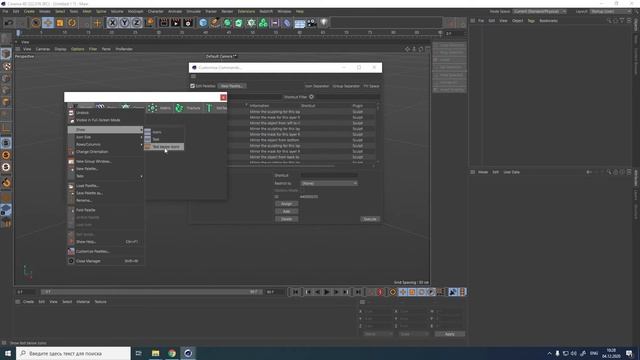Toggle position keyframe recording button
Viewport: 640px width, 360px height.
[x=403, y=292]
